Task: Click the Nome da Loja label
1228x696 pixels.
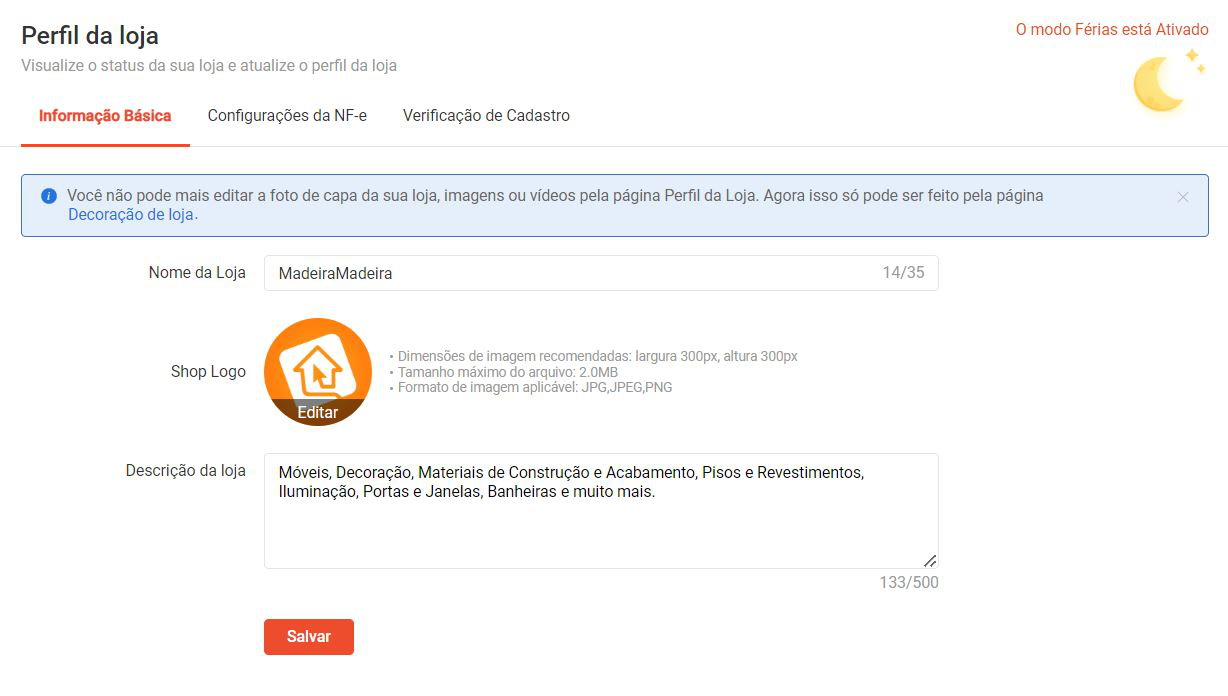Action: click(x=197, y=272)
